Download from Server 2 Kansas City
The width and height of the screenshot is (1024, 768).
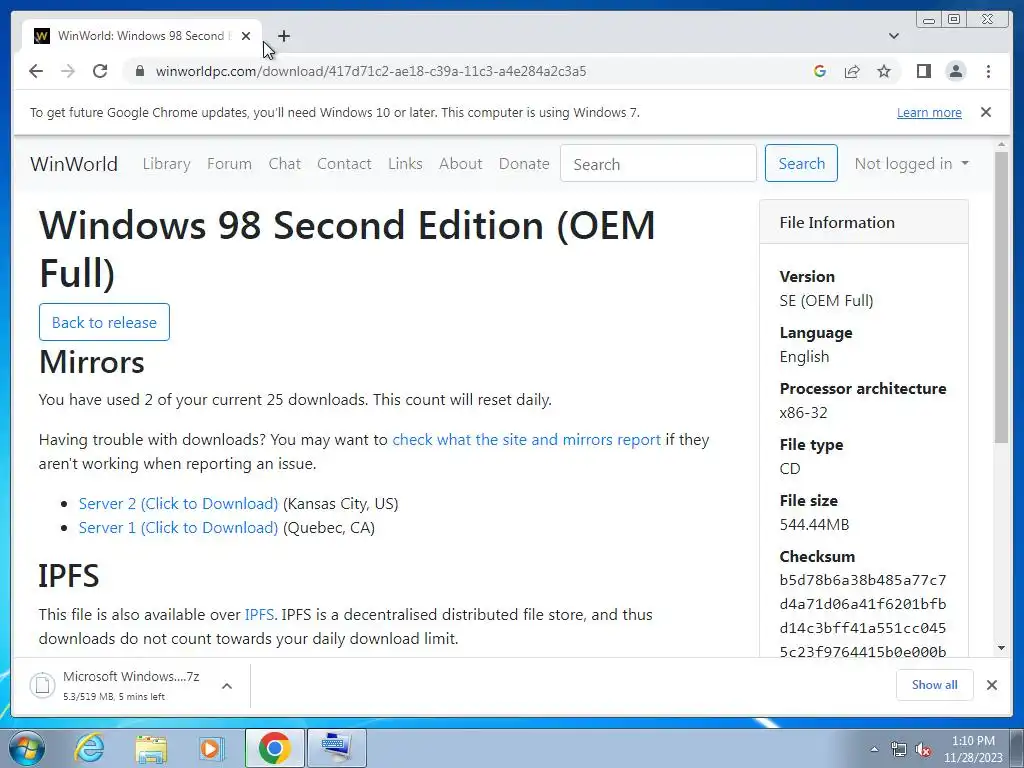pos(178,504)
